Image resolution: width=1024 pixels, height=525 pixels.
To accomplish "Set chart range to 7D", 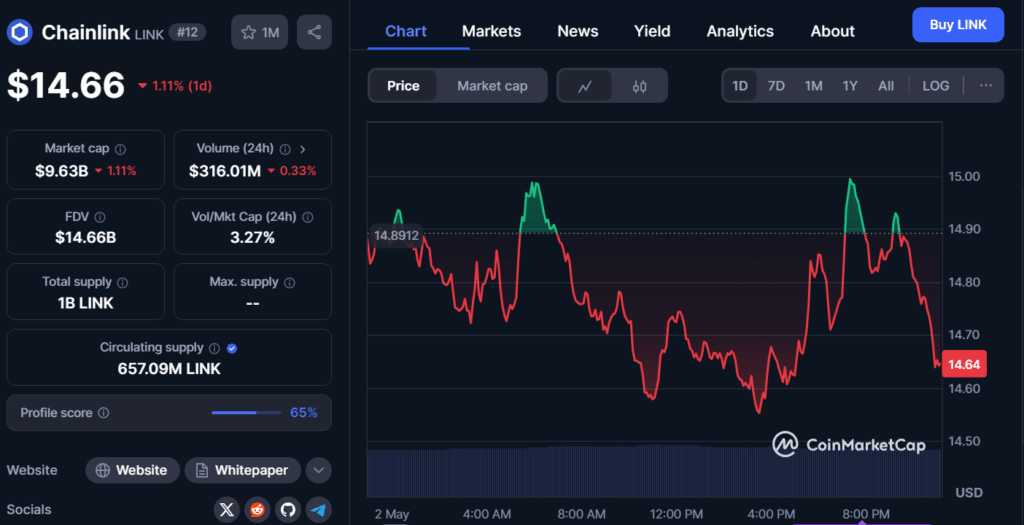I will click(776, 86).
